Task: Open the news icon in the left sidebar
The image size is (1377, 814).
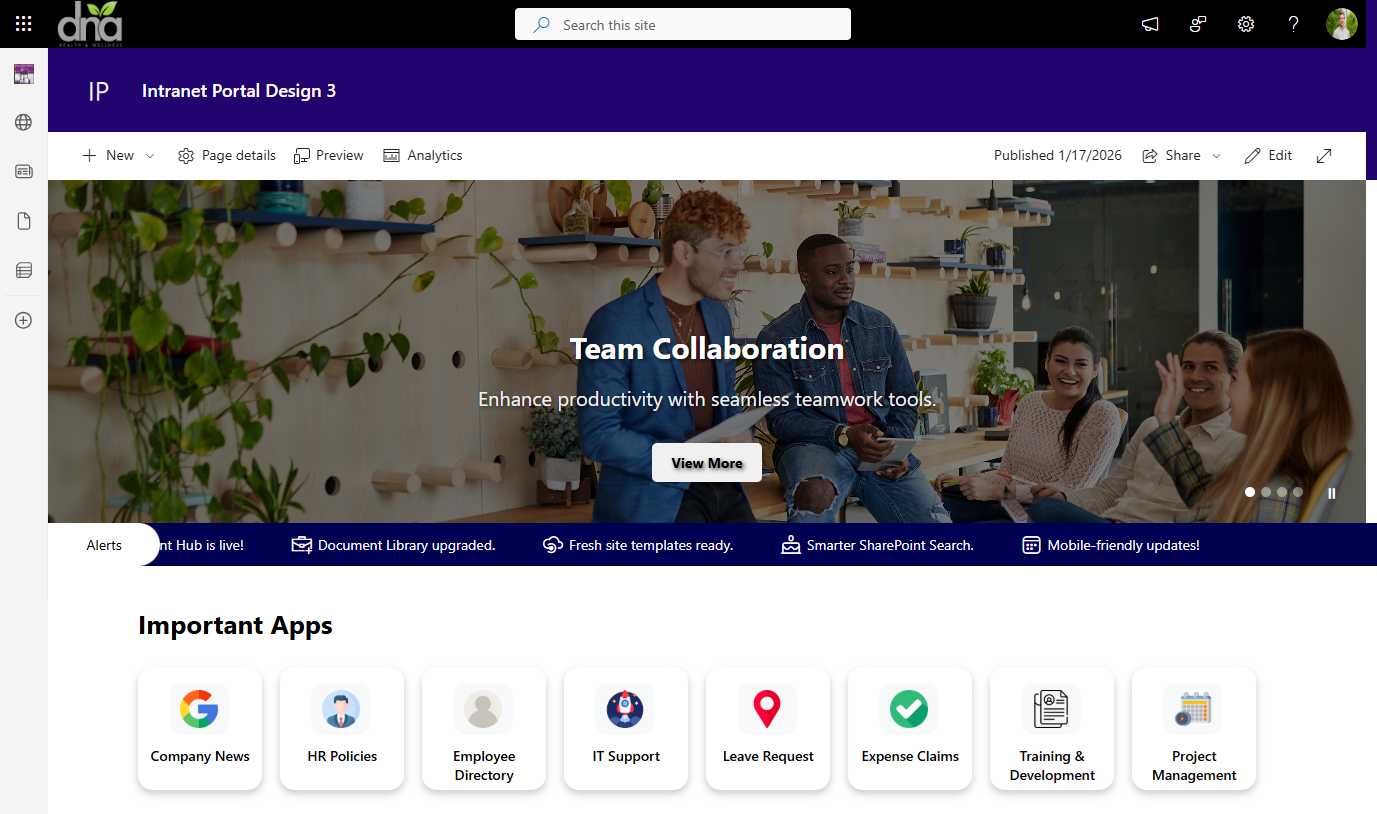Action: pos(23,171)
